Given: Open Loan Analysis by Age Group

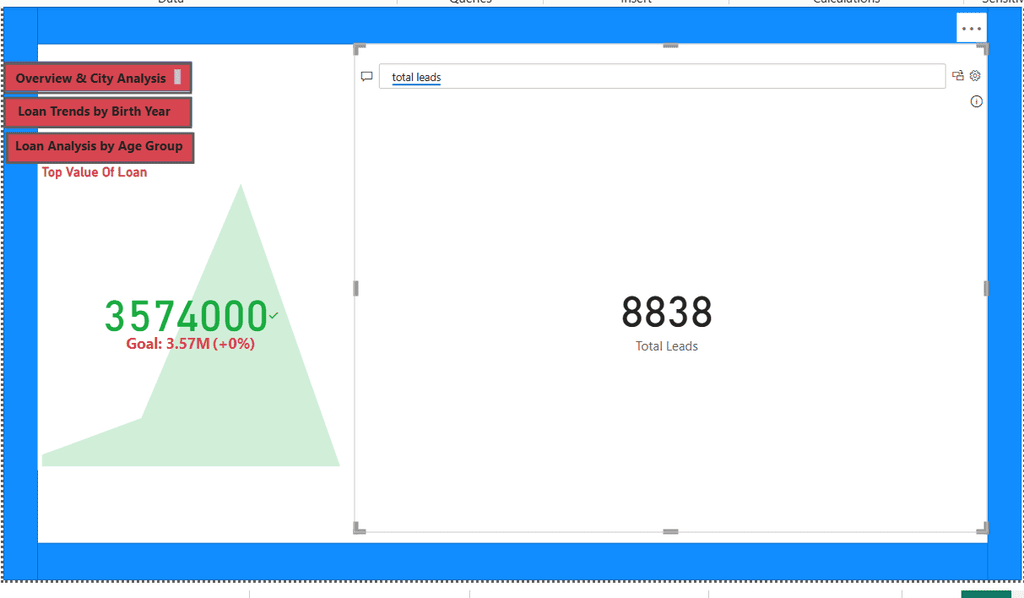Looking at the screenshot, I should point(99,147).
